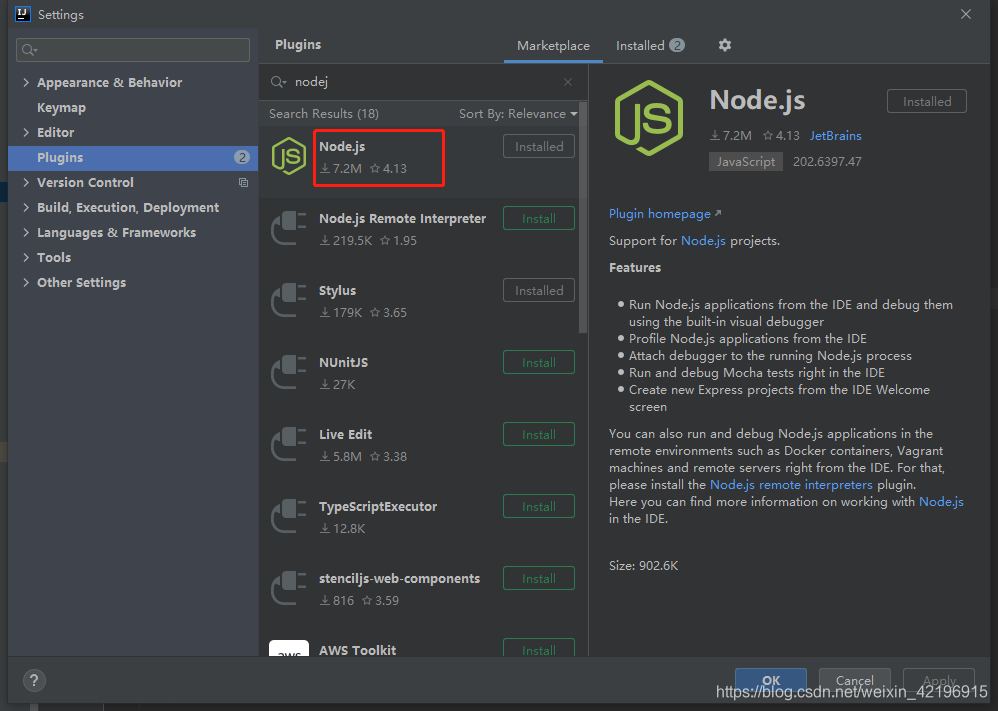The height and width of the screenshot is (711, 998).
Task: Open help with the question mark icon
Action: [x=34, y=680]
